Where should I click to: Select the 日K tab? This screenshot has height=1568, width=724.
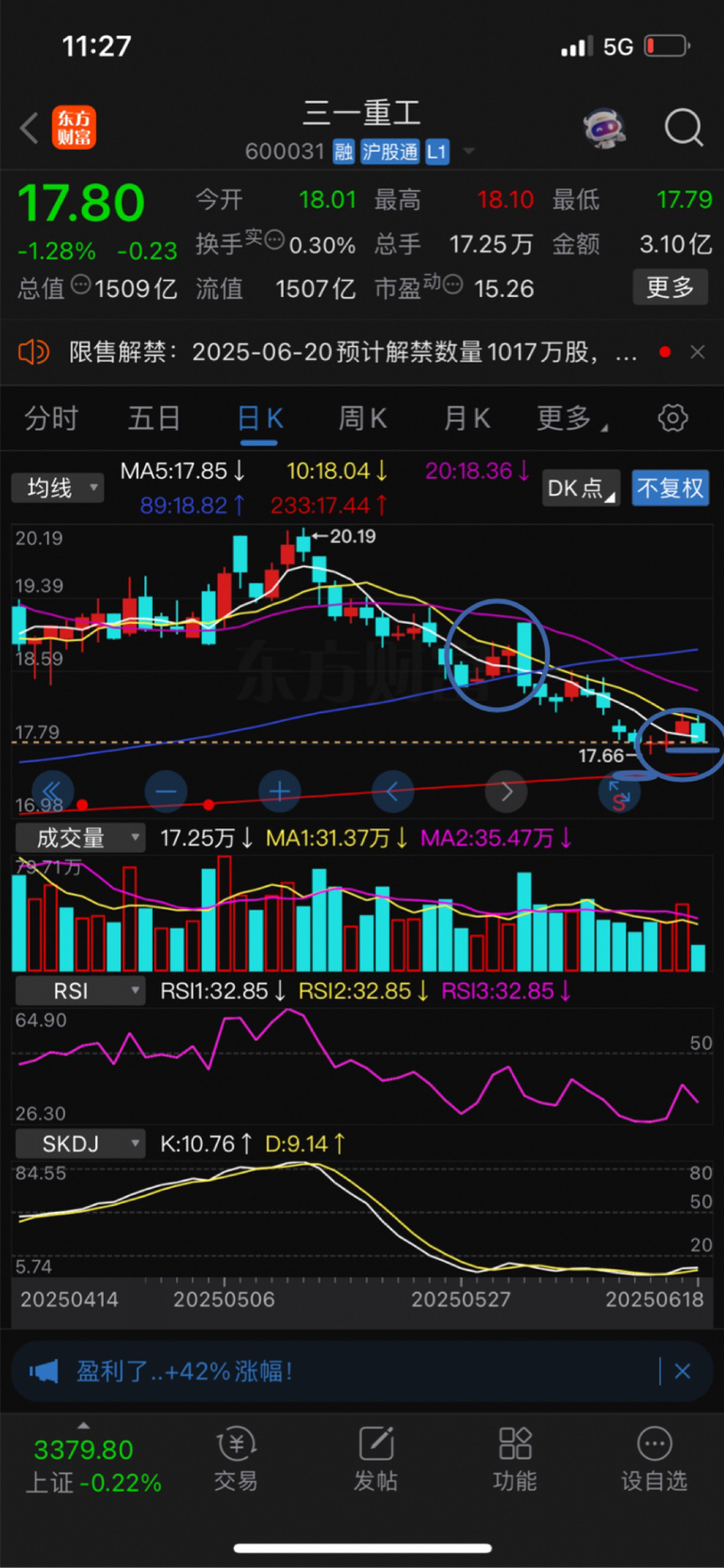[259, 418]
